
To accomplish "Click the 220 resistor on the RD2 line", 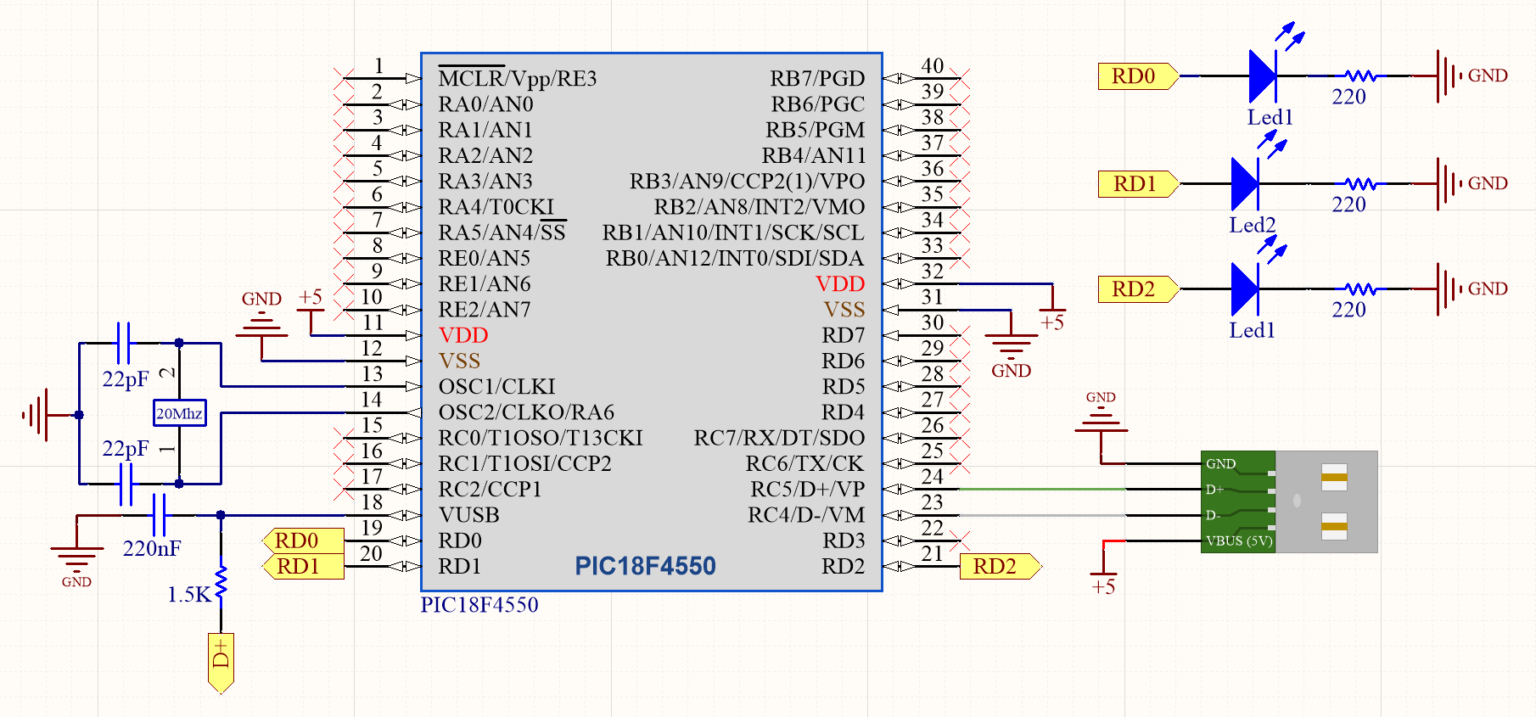I will click(x=1360, y=289).
